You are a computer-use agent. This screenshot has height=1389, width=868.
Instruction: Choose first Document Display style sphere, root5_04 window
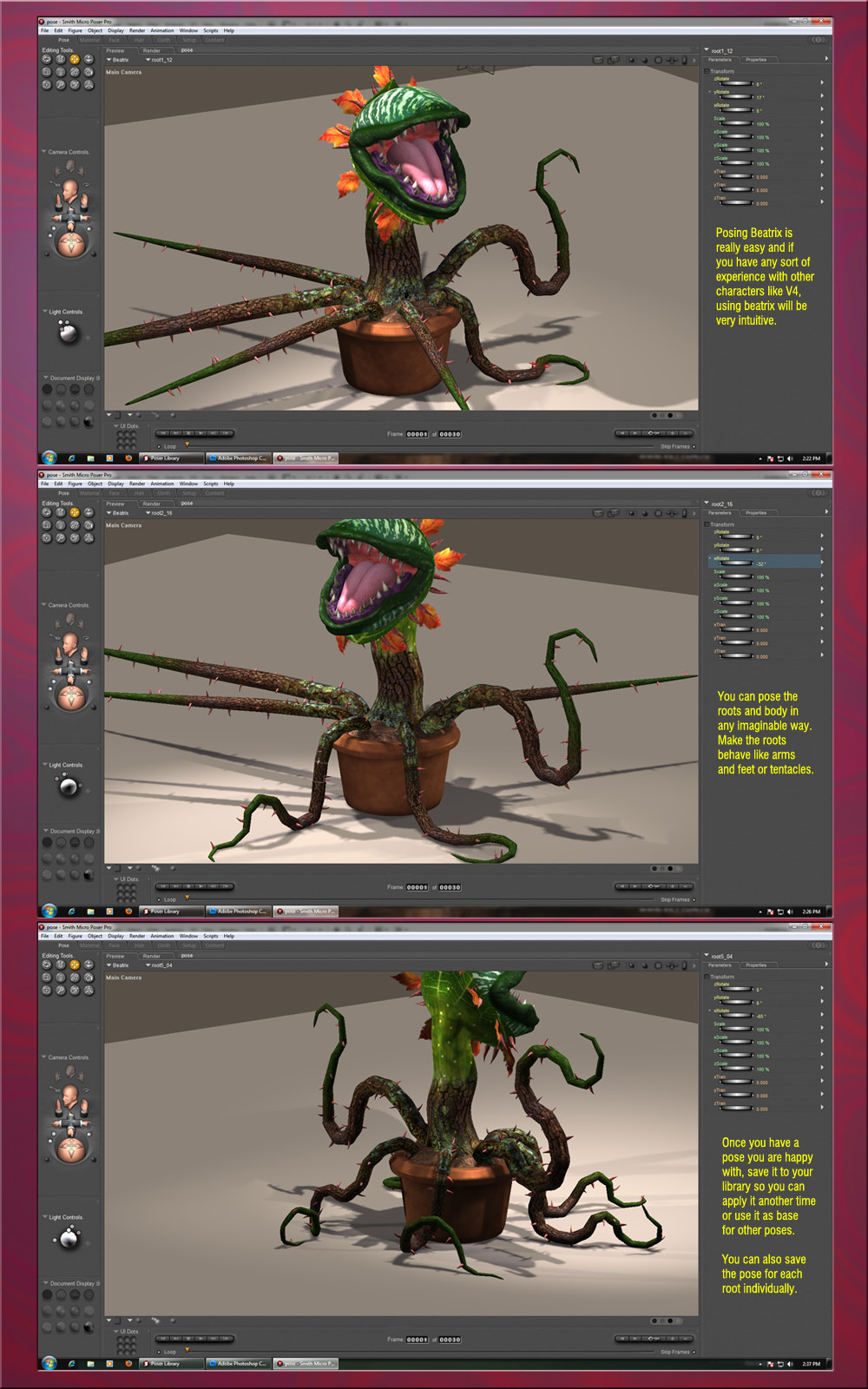(x=47, y=1295)
